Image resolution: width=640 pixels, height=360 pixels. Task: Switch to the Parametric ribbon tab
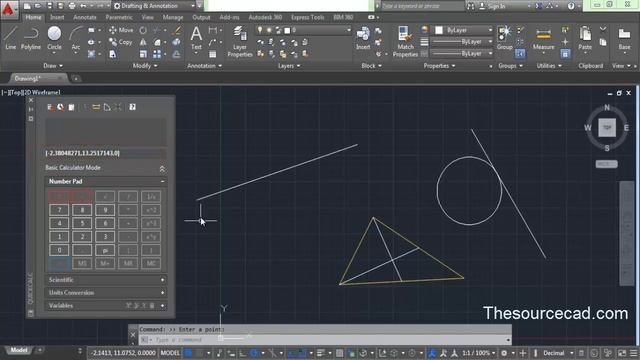coord(119,17)
